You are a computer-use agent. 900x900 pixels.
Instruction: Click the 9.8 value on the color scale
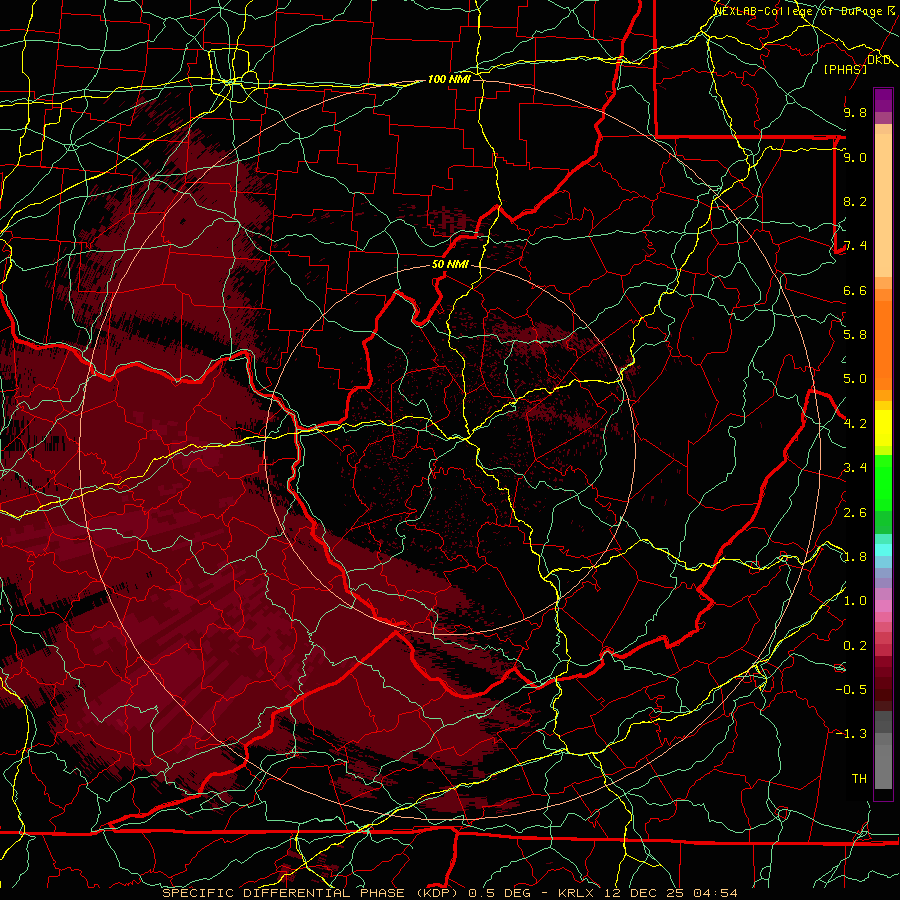pos(855,113)
